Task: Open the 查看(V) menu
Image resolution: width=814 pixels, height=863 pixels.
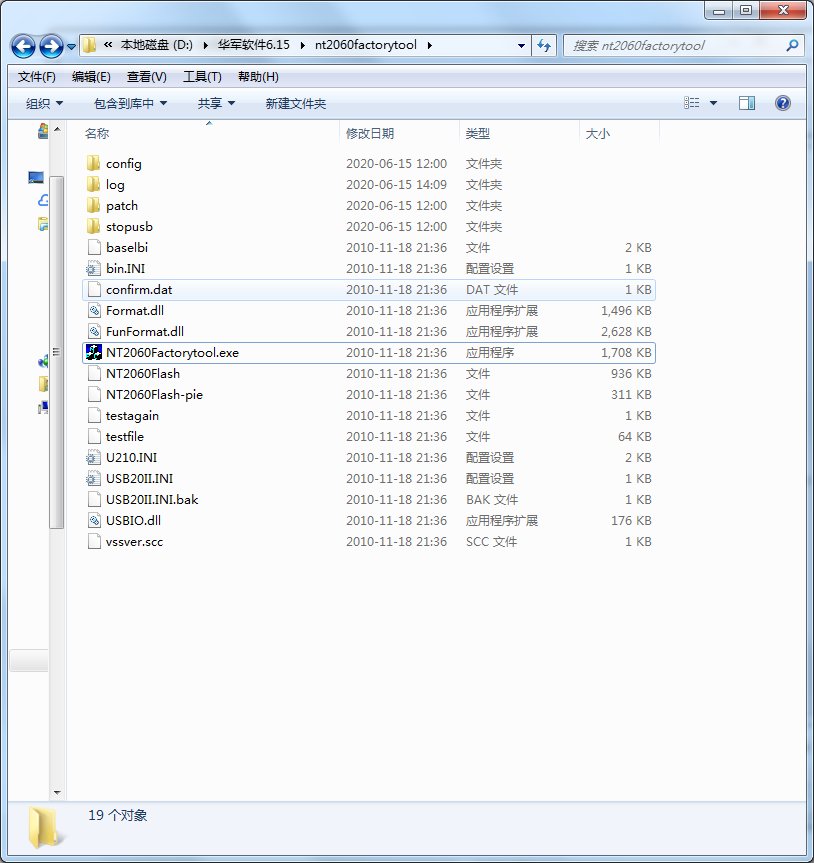Action: pyautogui.click(x=146, y=77)
